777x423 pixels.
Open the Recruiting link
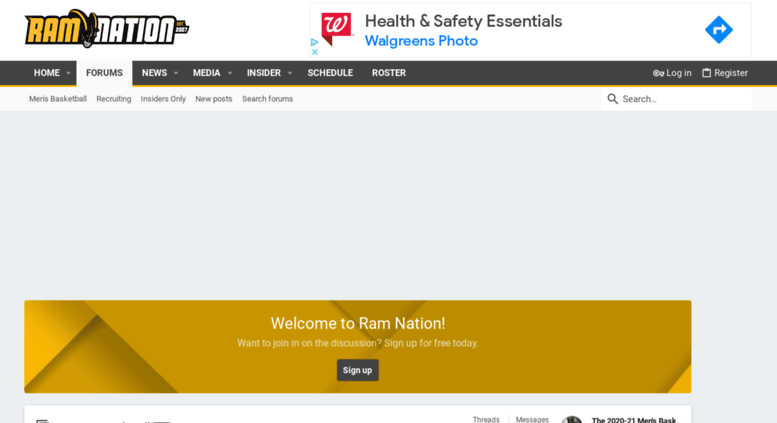114,99
